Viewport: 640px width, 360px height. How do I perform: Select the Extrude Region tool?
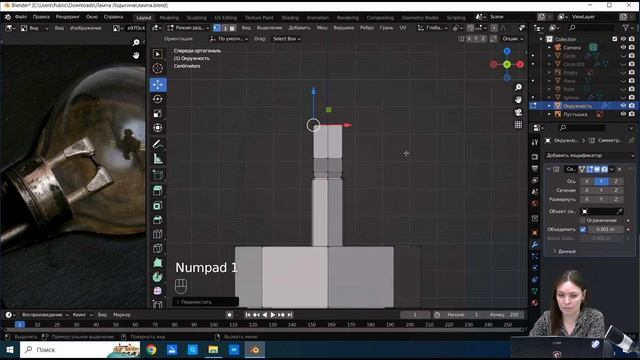click(158, 191)
